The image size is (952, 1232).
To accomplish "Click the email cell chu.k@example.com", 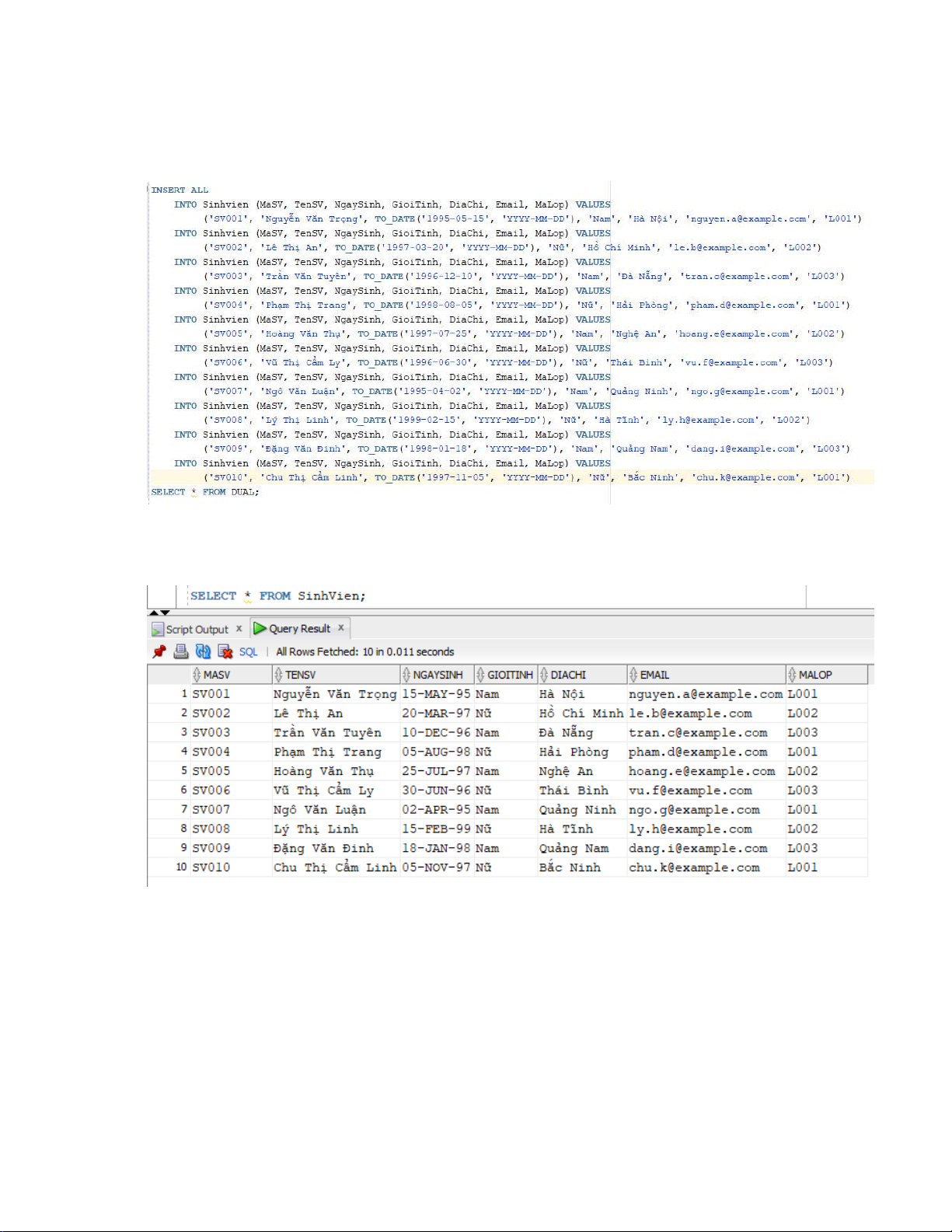I will coord(694,867).
